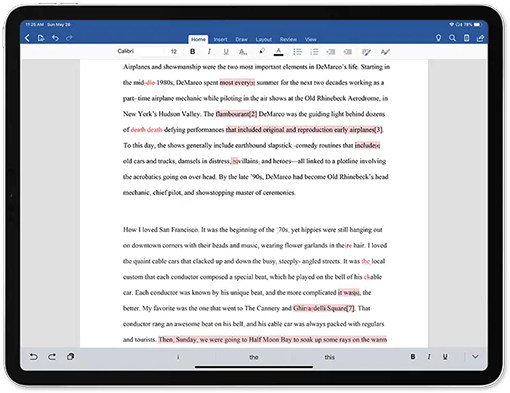510x393 pixels.
Task: Open the search magnifier icon
Action: (452, 38)
